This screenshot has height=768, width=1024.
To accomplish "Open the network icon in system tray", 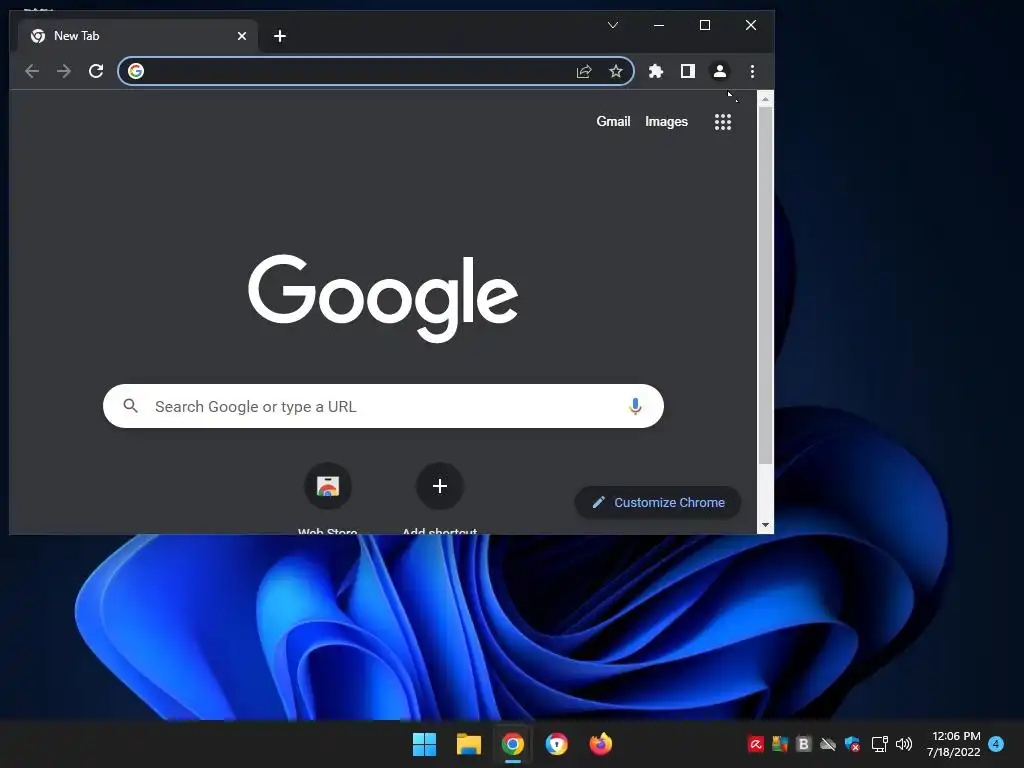I will pyautogui.click(x=880, y=744).
